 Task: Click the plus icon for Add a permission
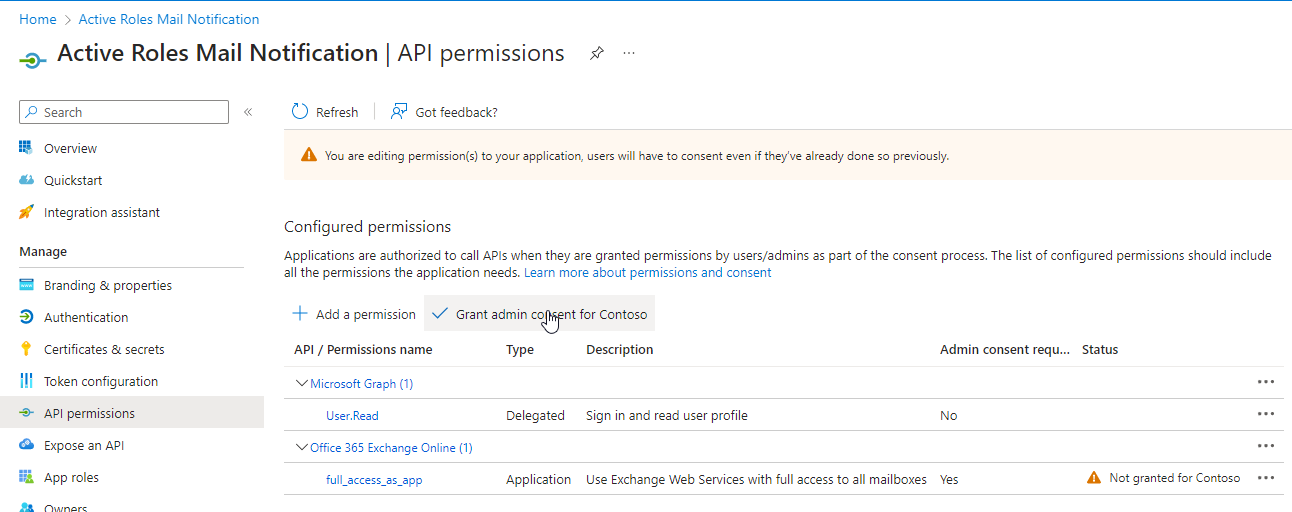pos(300,313)
